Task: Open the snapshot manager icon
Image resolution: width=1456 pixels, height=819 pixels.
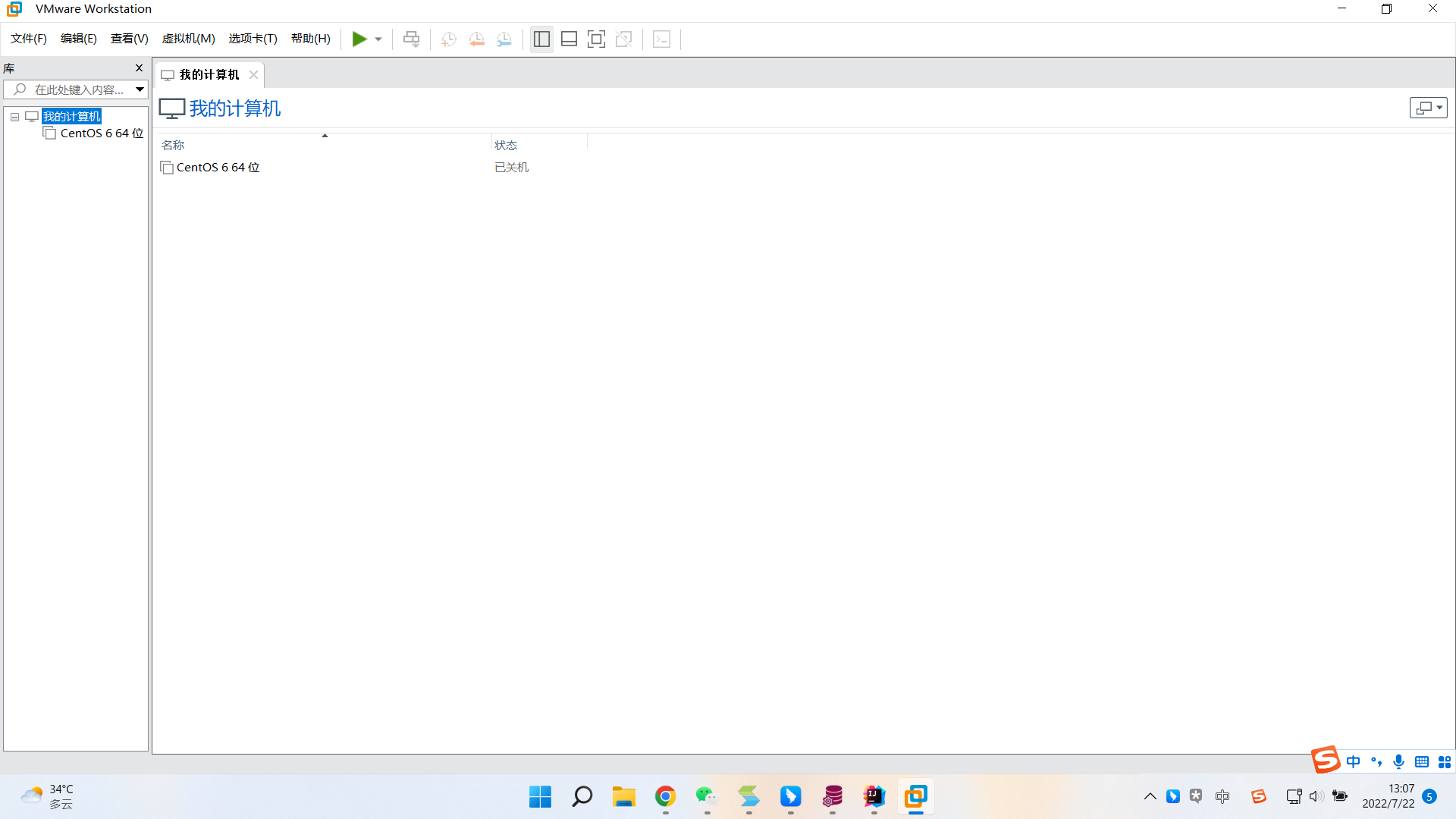Action: point(504,39)
